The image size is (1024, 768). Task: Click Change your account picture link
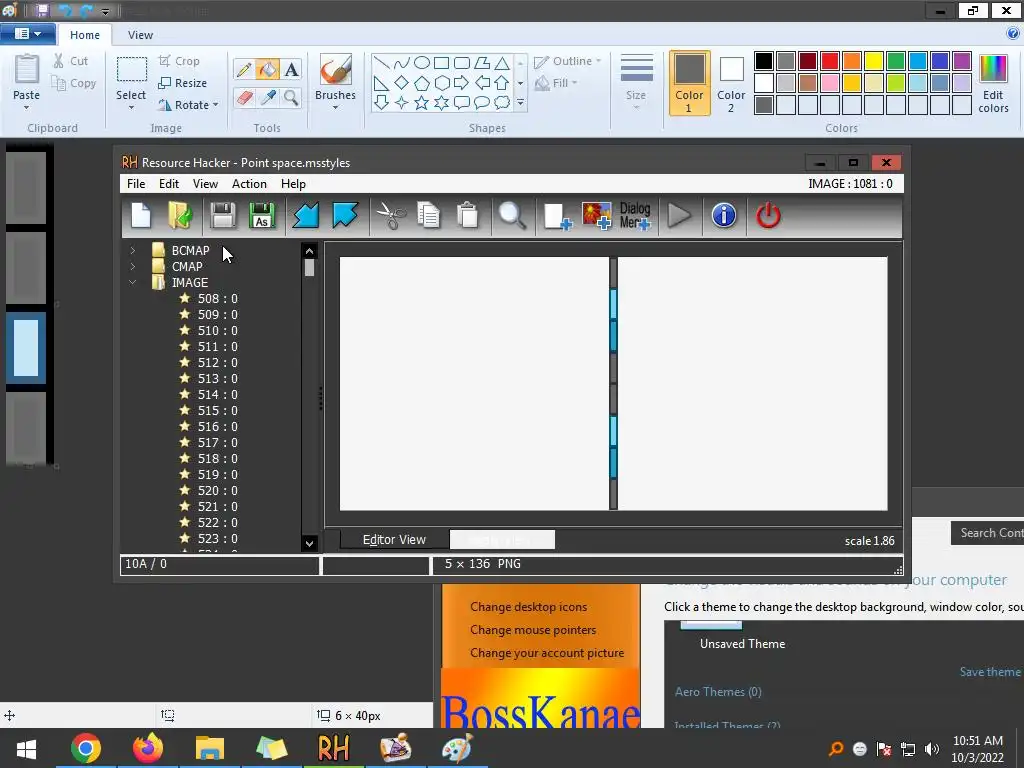pos(547,652)
